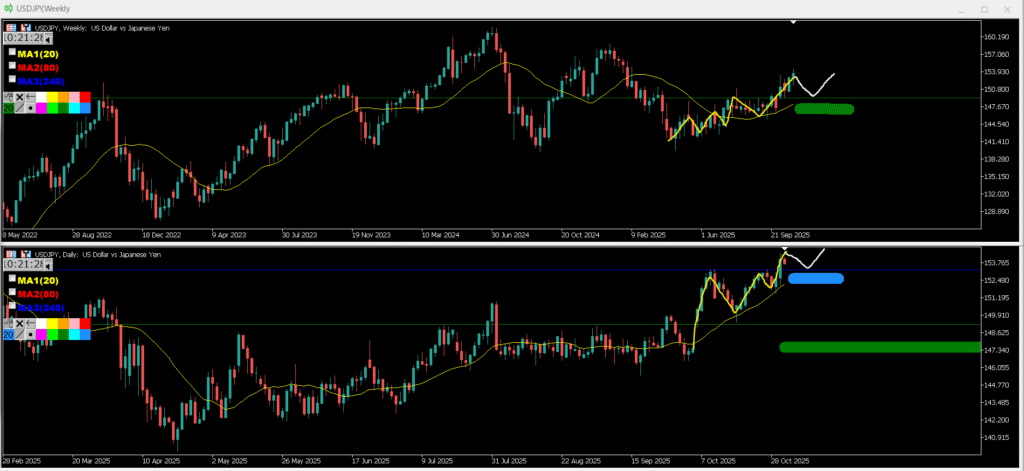Select the dot tool in weekly chart palette
This screenshot has height=471, width=1024.
click(x=31, y=108)
